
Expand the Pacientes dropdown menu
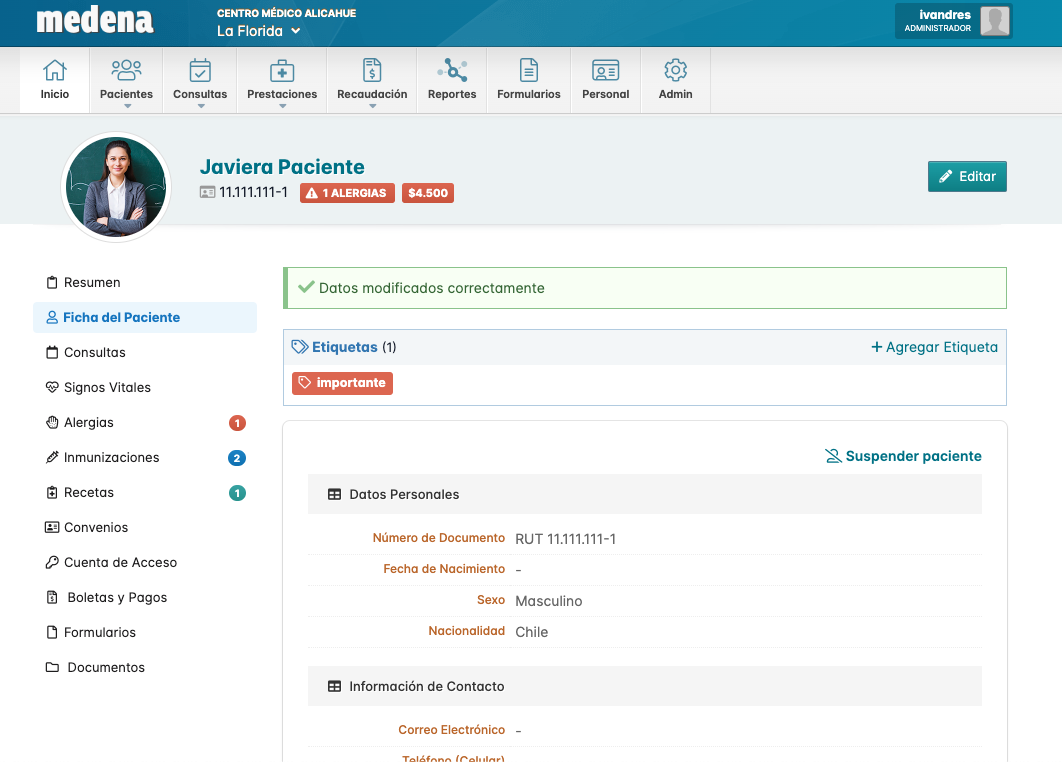tap(126, 82)
